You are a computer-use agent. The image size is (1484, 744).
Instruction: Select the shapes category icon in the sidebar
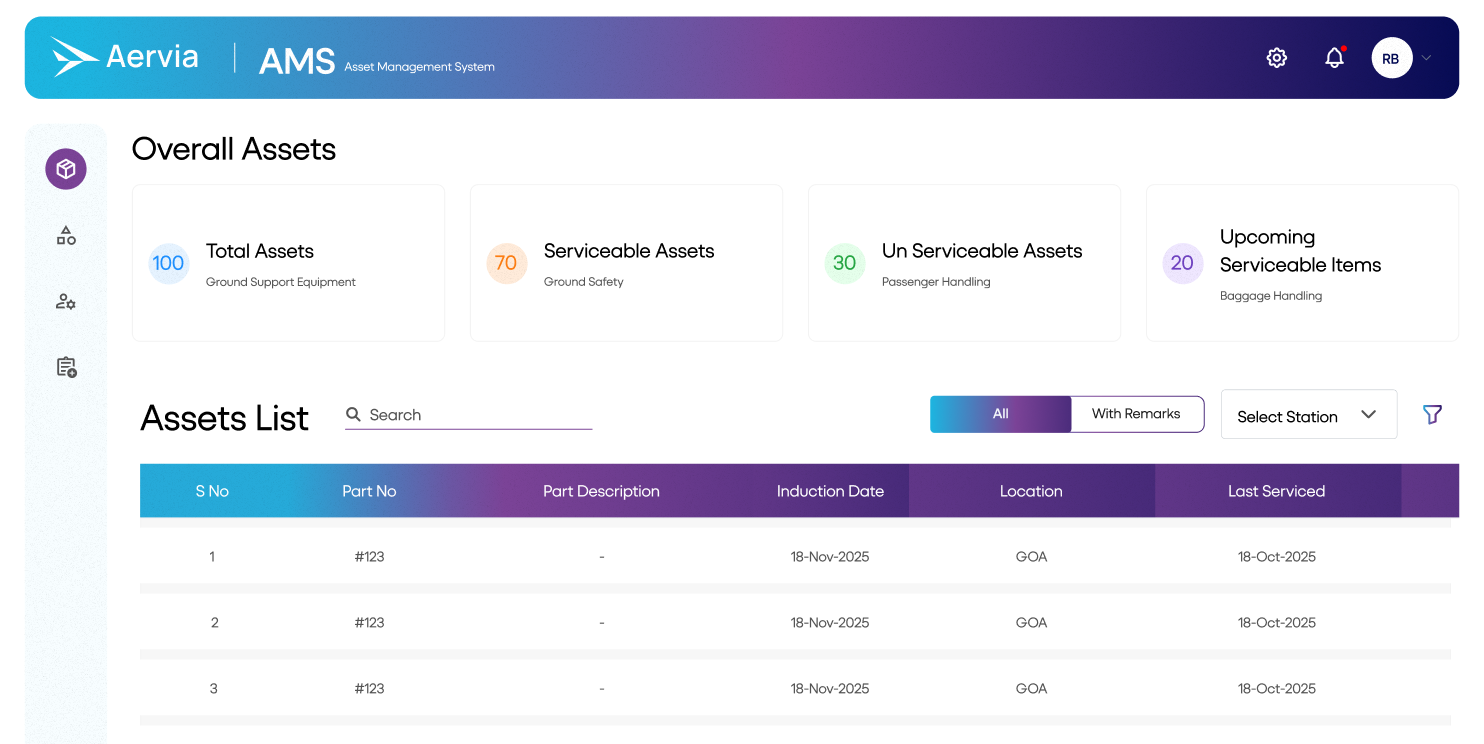(x=65, y=235)
